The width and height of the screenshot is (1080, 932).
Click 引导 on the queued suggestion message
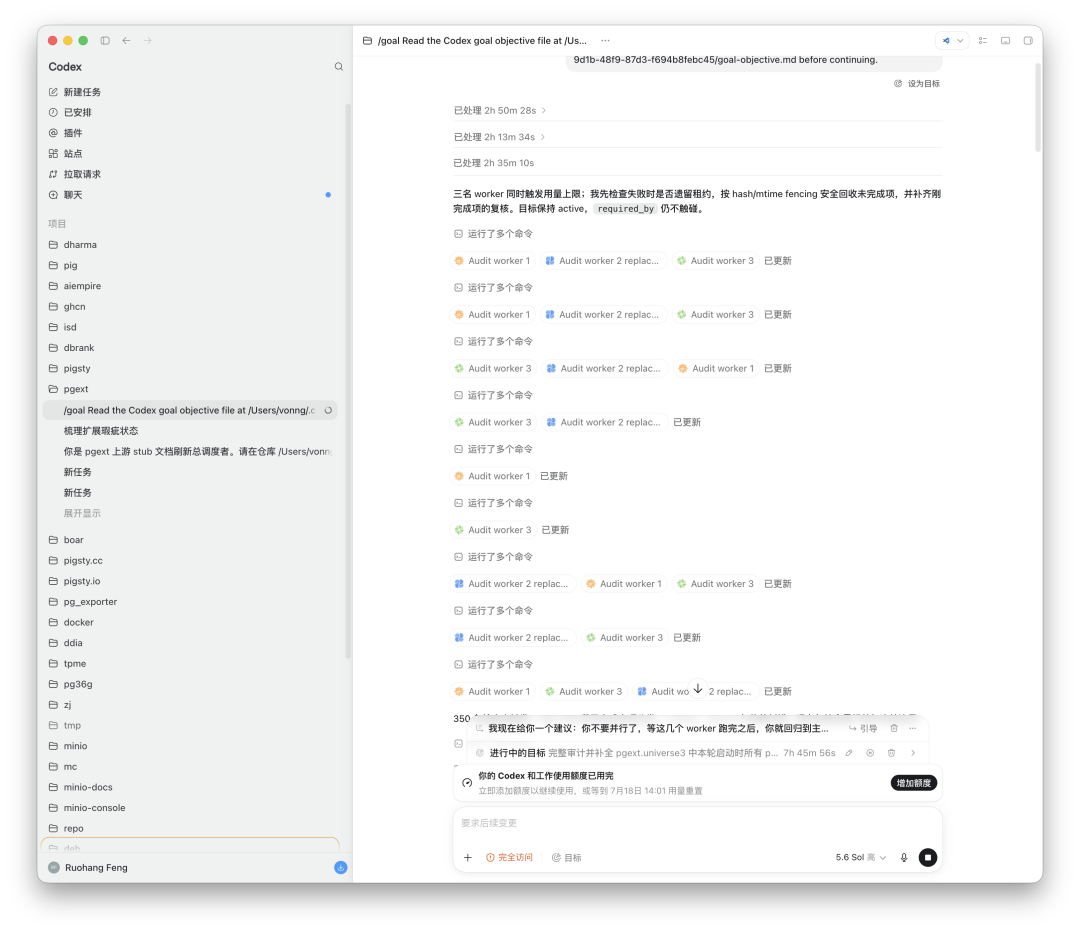(862, 728)
